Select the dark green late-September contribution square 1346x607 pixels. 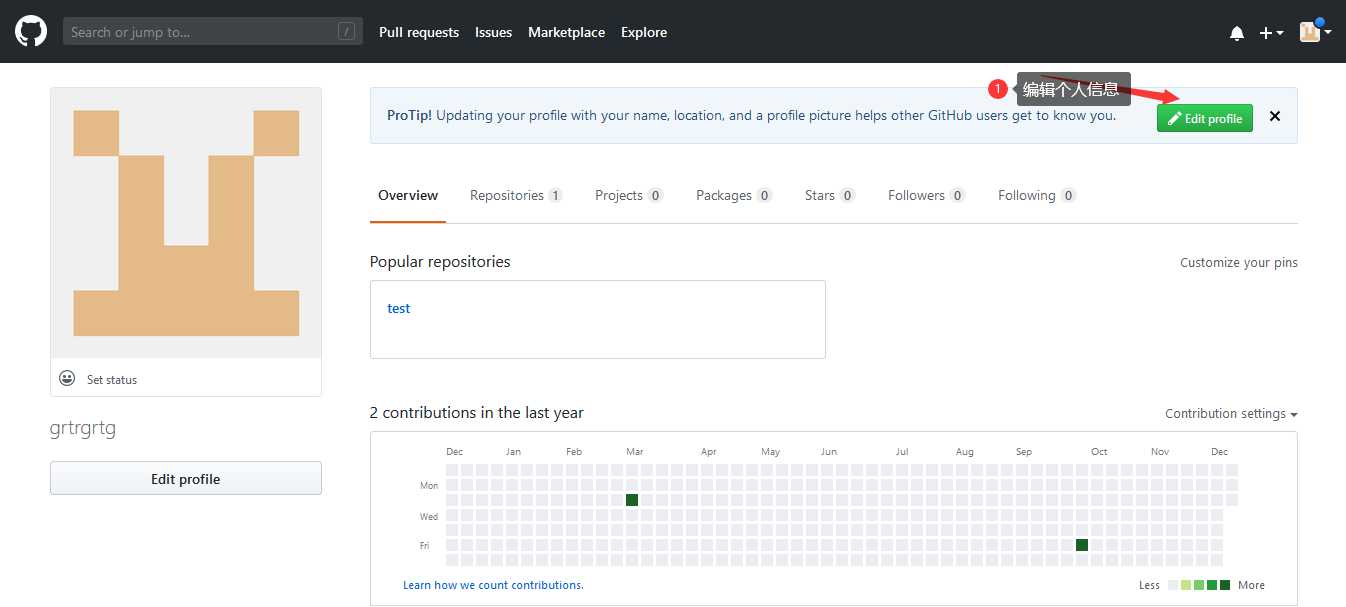tap(1082, 545)
